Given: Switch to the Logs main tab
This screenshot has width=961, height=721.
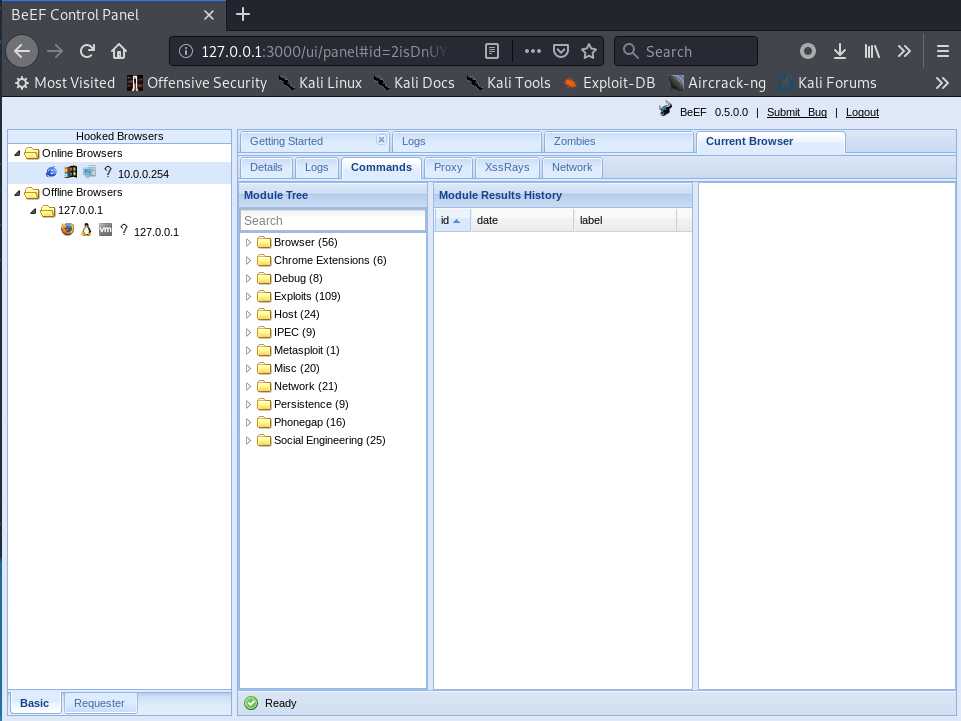Looking at the screenshot, I should [x=466, y=142].
